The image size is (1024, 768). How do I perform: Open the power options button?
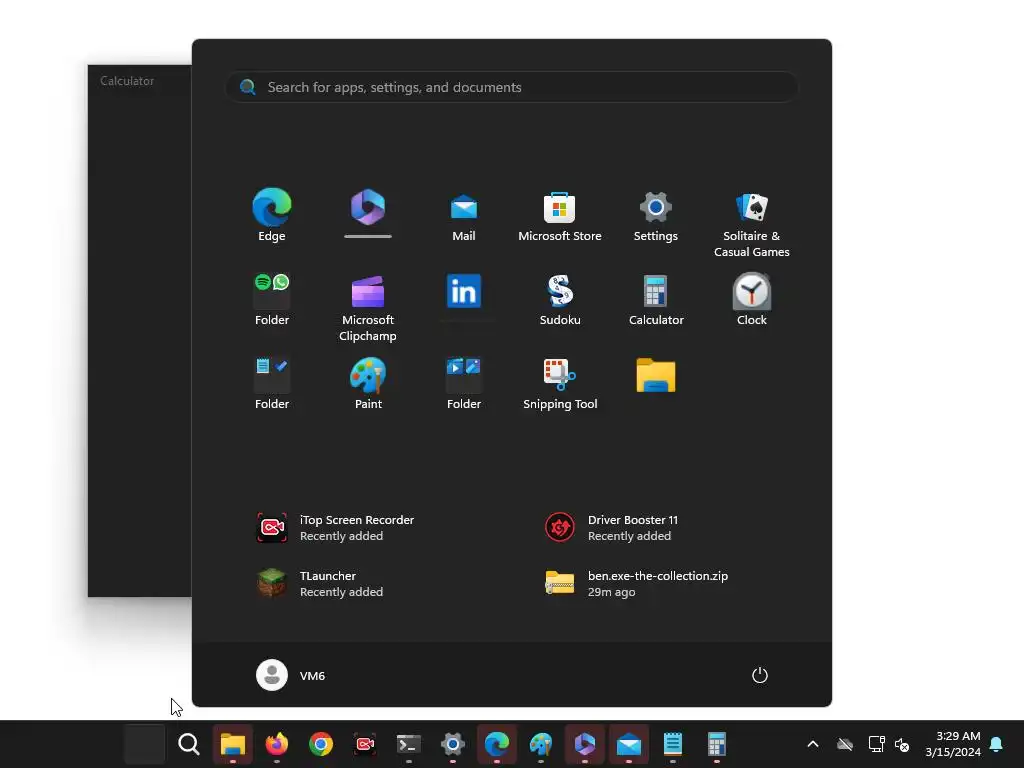click(x=760, y=675)
